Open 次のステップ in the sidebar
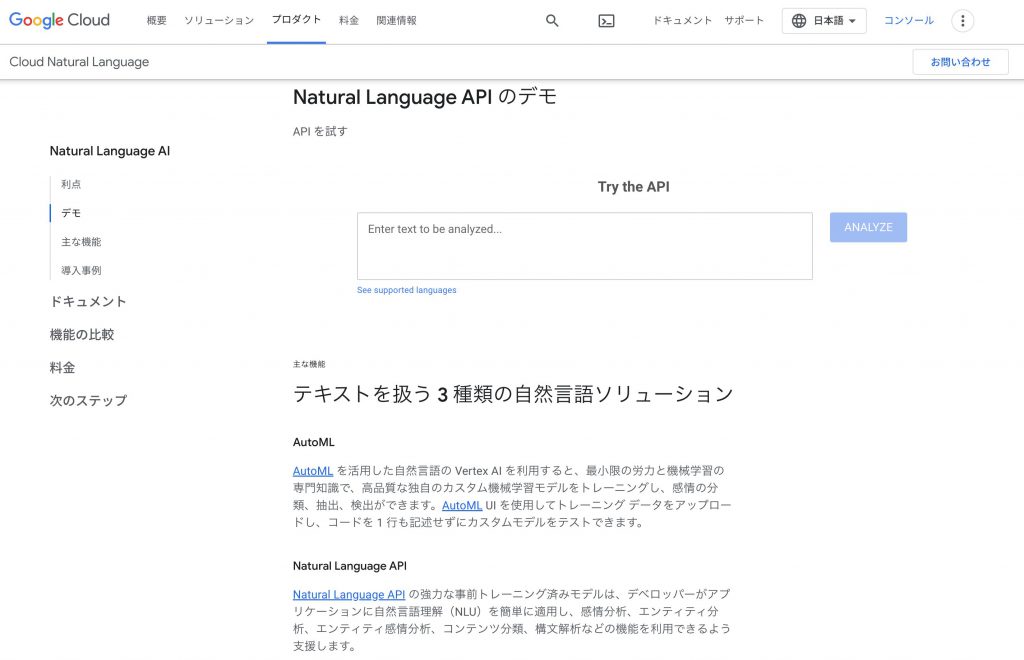Viewport: 1024px width, 660px height. point(88,401)
